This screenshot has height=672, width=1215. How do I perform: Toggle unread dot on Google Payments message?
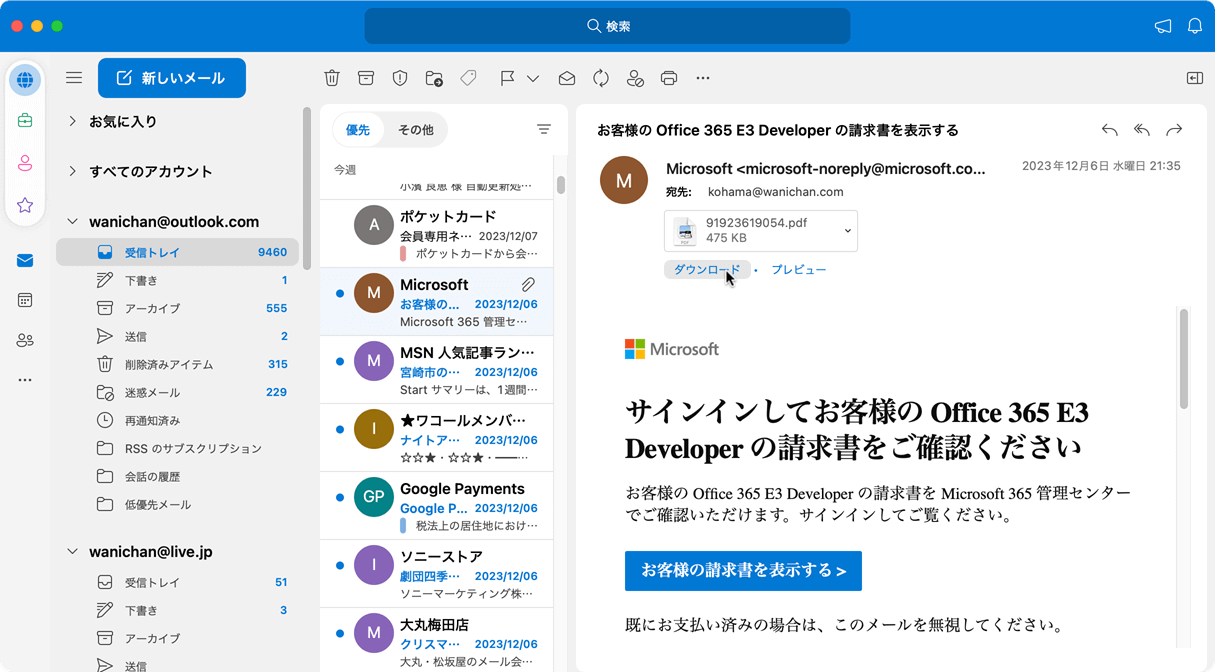340,498
